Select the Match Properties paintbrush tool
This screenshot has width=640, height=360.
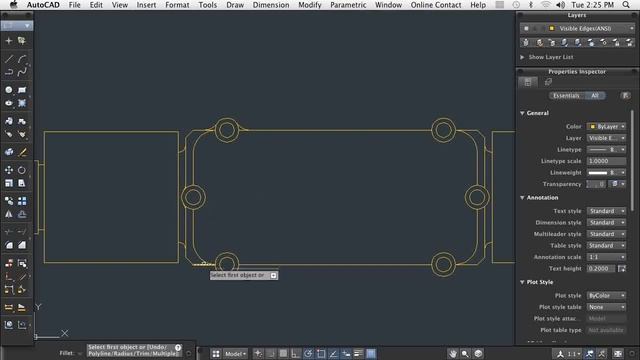pos(22,152)
